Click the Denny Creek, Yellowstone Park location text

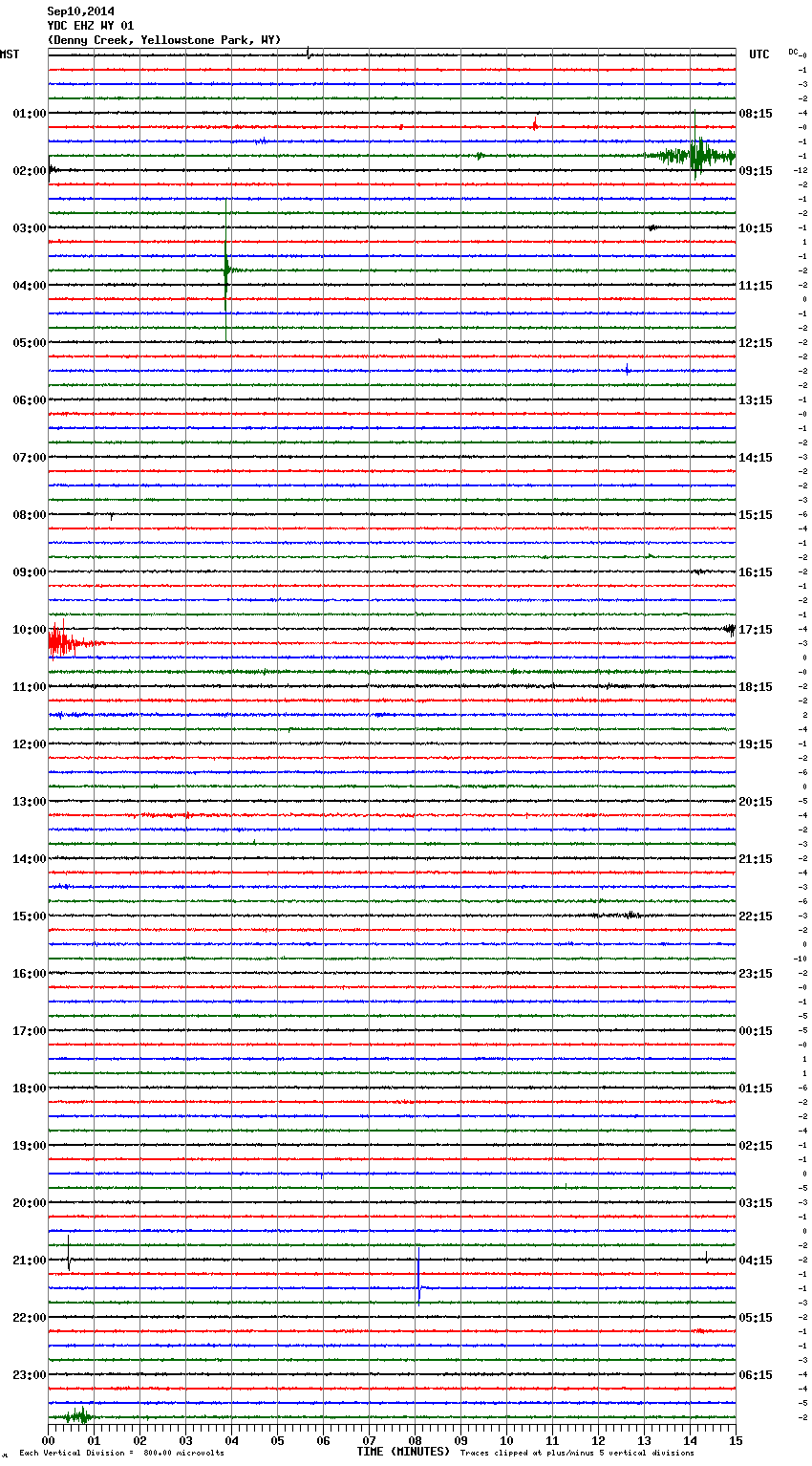pyautogui.click(x=164, y=40)
